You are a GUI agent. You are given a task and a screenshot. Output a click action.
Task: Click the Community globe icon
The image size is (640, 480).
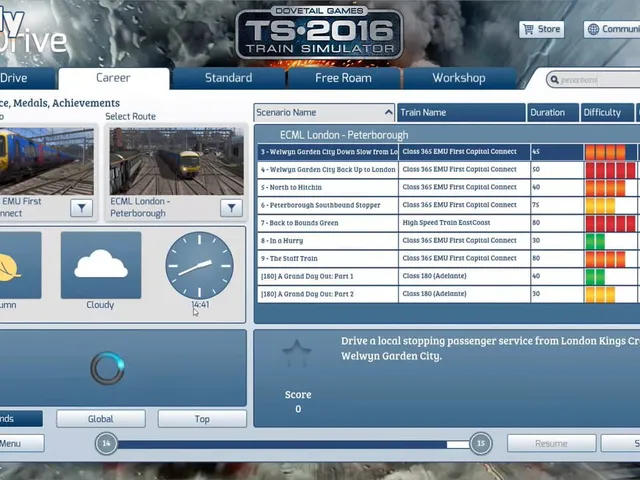(x=593, y=29)
